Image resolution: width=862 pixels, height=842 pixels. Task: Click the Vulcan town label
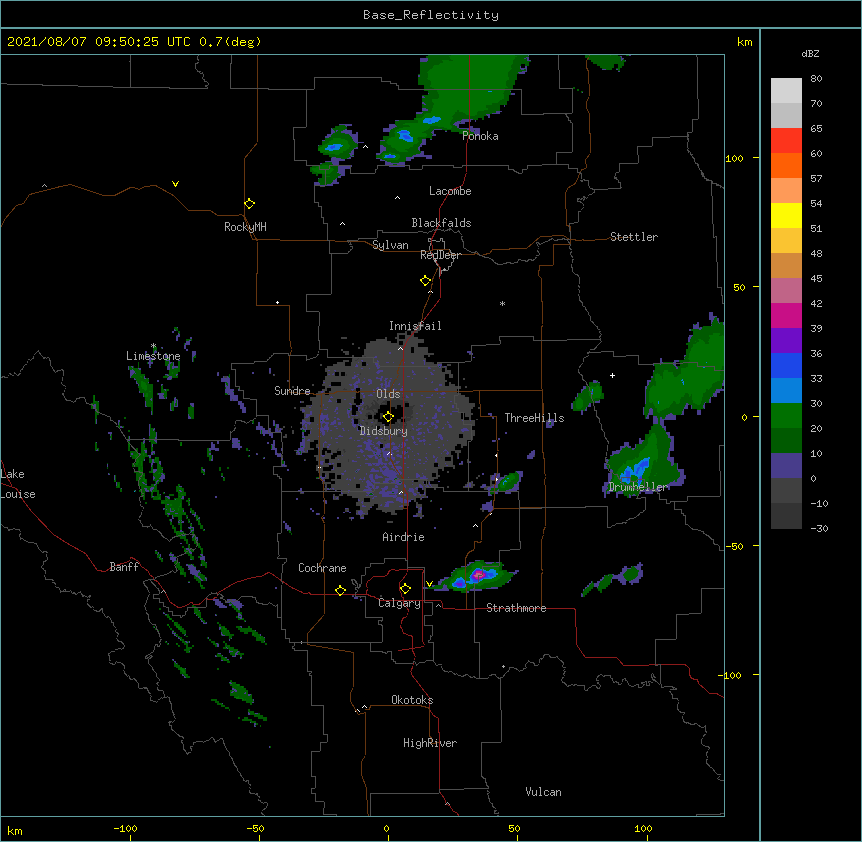tap(543, 792)
